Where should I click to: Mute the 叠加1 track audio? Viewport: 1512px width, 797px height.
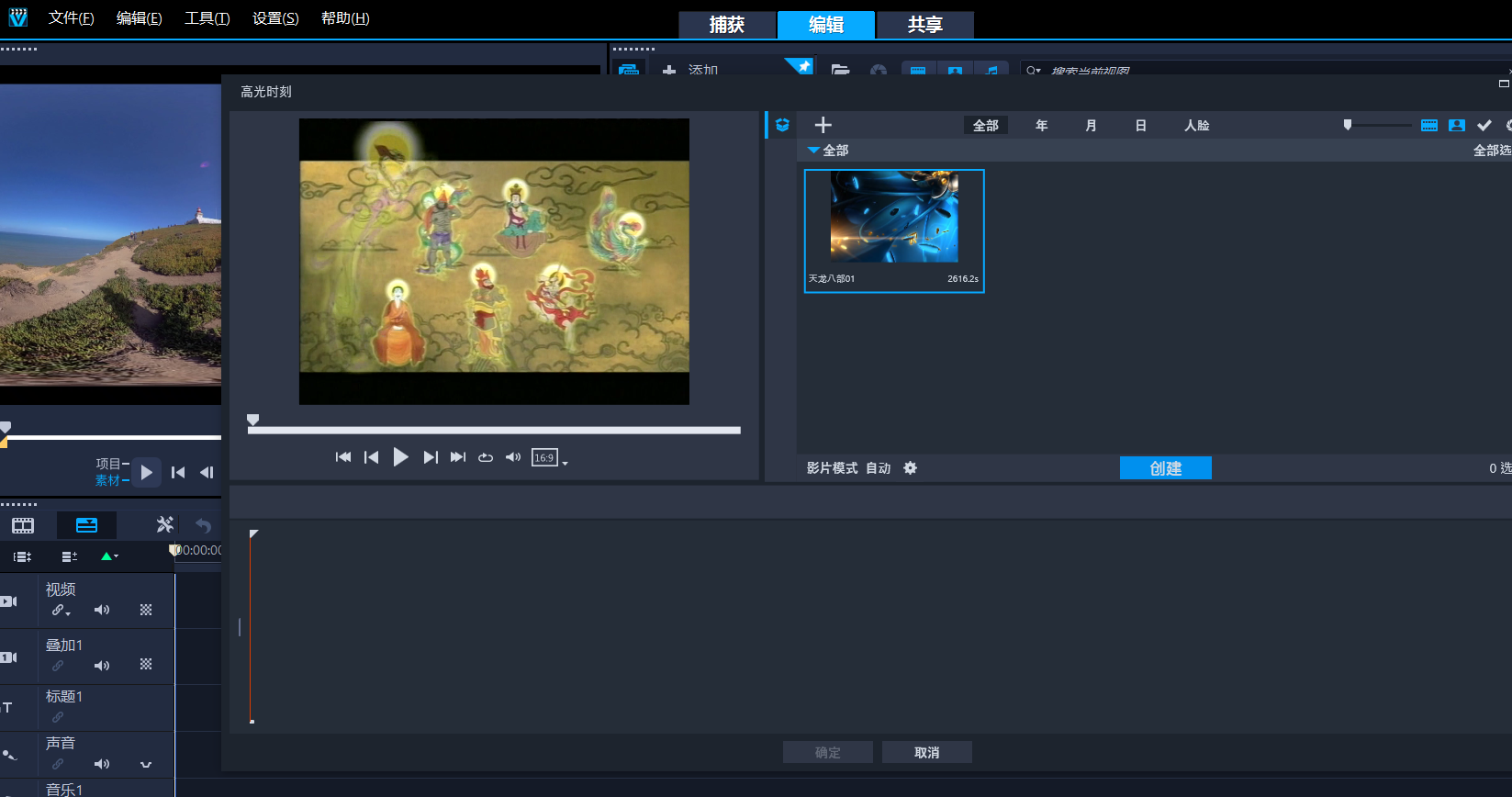[x=102, y=666]
